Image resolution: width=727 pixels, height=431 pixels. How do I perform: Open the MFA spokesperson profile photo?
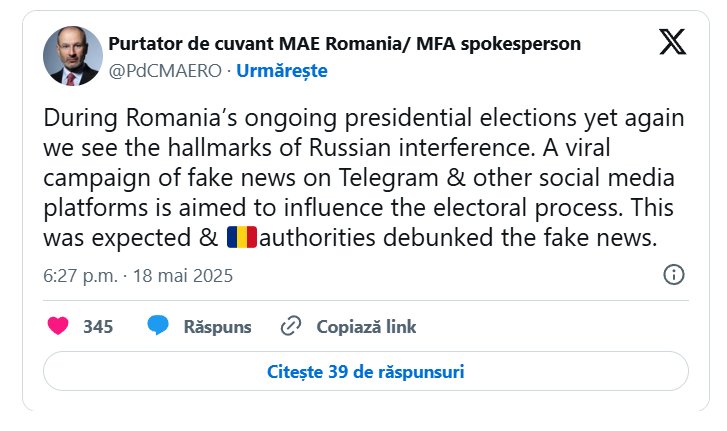coord(72,57)
